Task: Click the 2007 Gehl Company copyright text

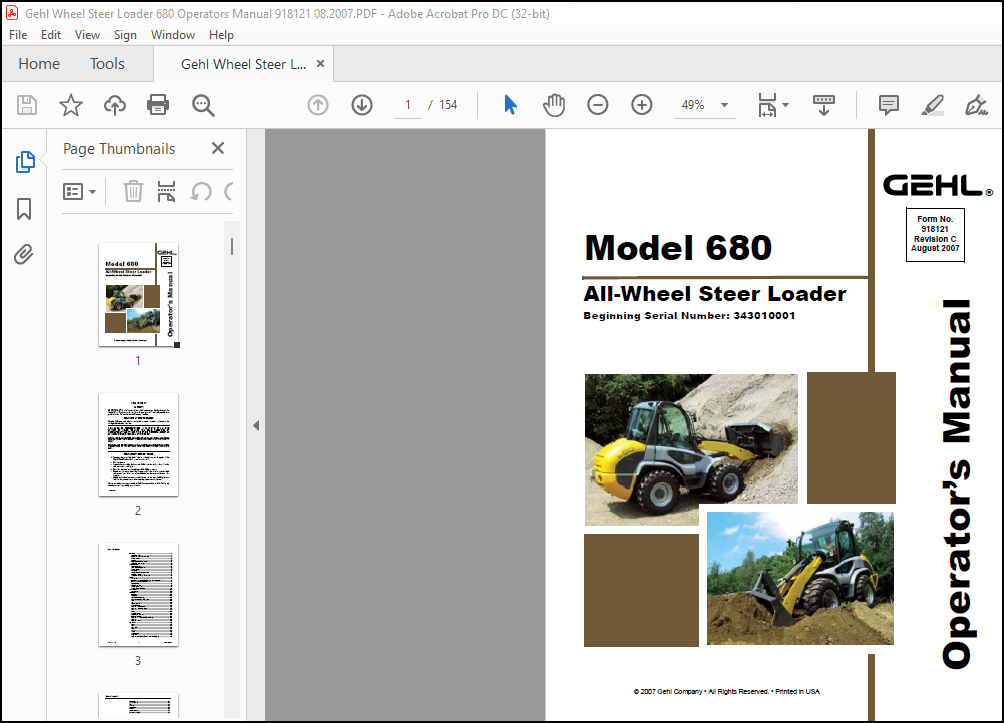Action: [x=726, y=692]
